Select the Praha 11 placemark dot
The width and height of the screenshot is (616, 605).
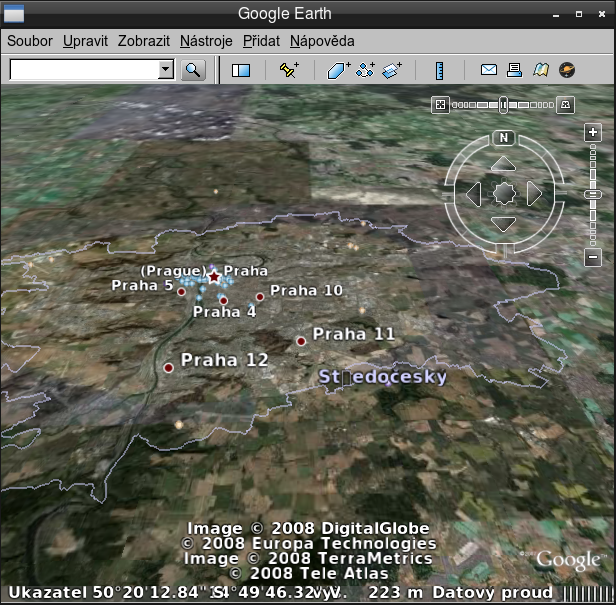pyautogui.click(x=301, y=341)
